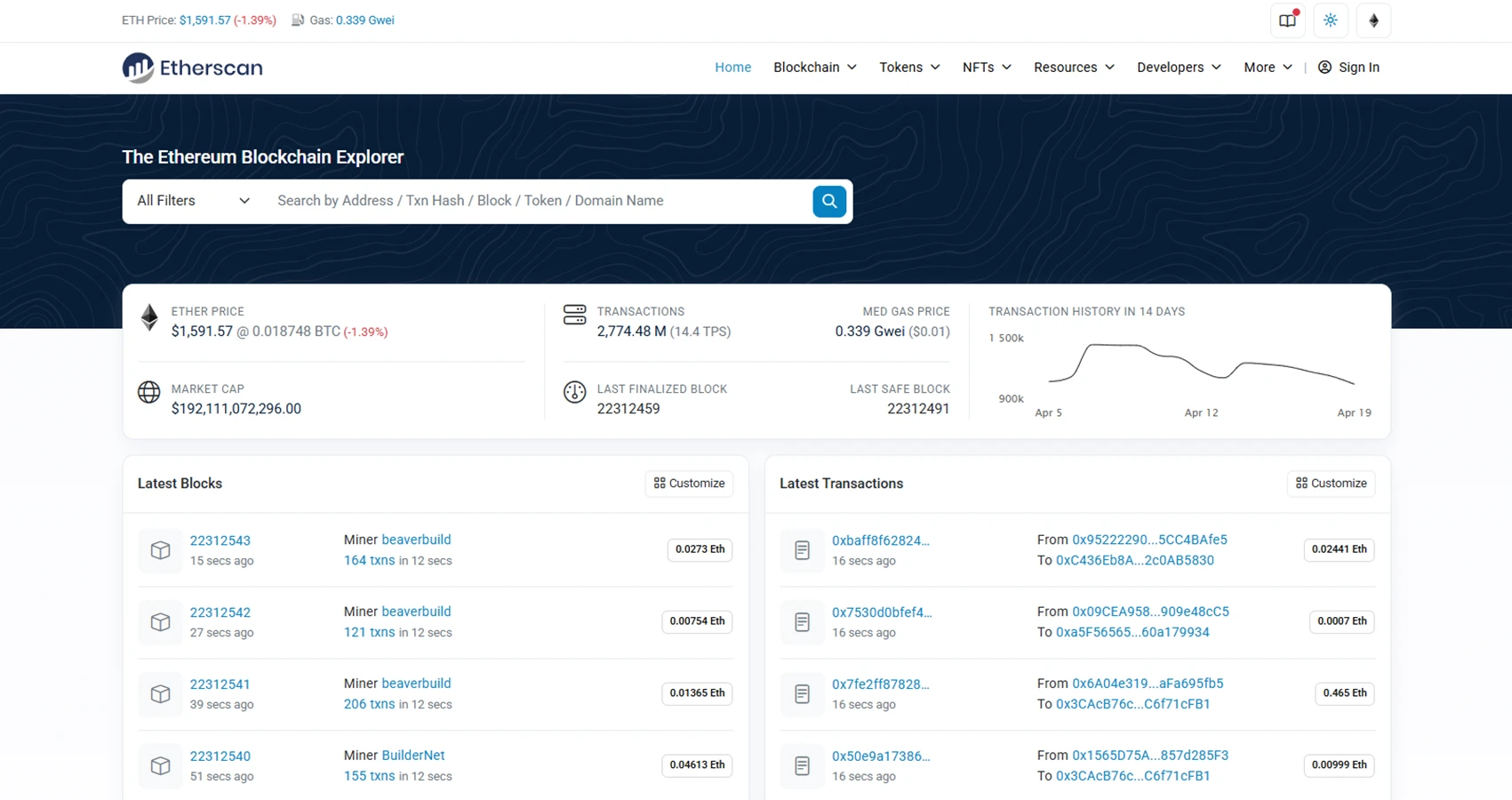The image size is (1512, 800).
Task: Click last finalized block value 22312459
Action: click(628, 409)
